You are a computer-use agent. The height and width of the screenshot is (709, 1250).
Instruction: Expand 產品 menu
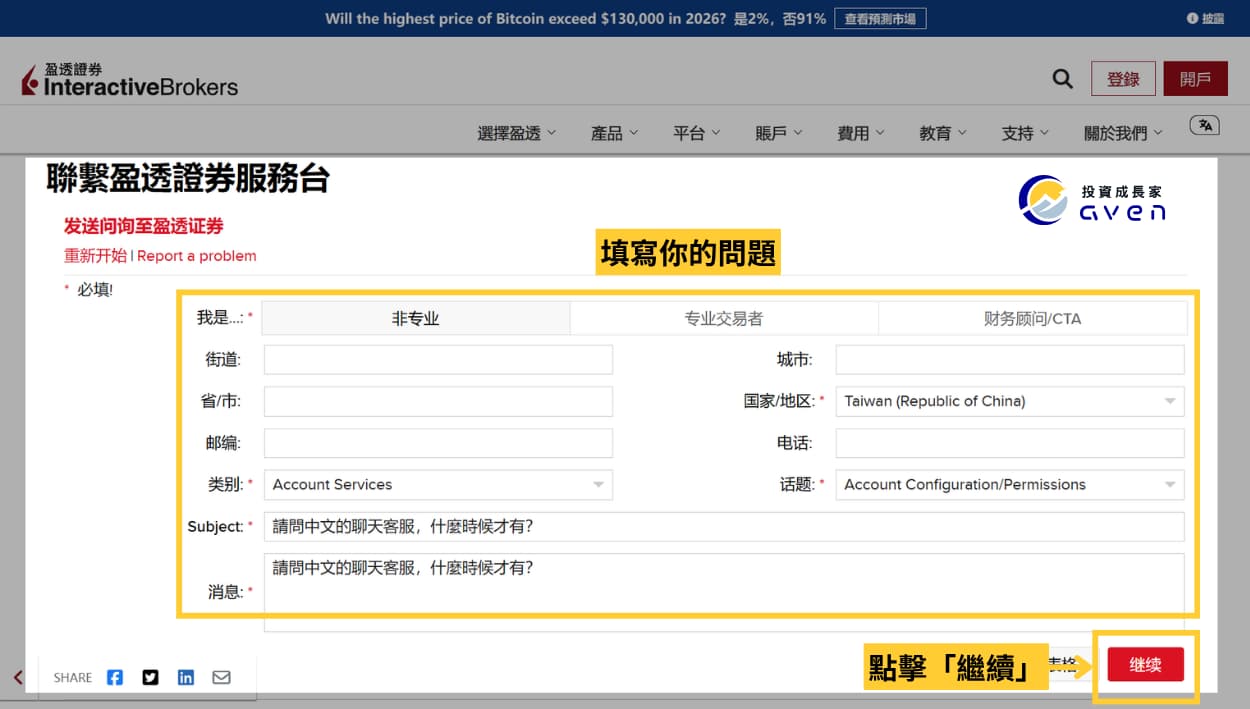[615, 133]
